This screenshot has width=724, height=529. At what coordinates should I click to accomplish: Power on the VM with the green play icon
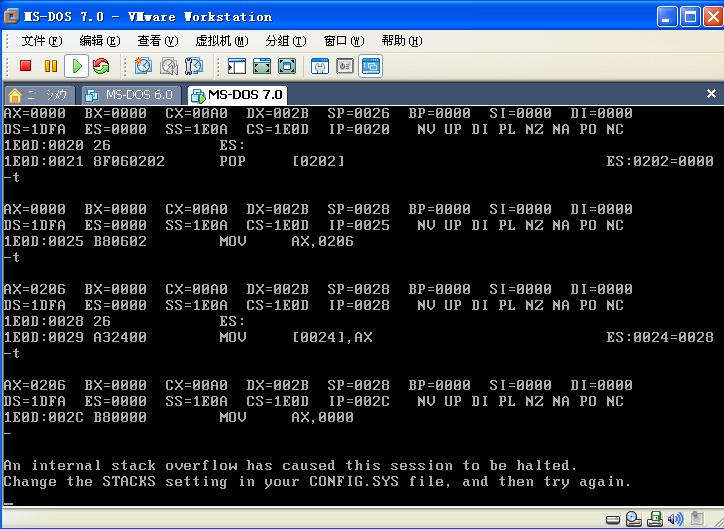77,66
